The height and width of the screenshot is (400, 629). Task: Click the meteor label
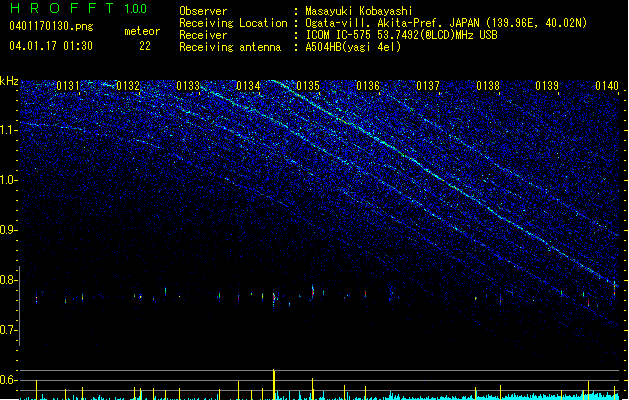[142, 31]
